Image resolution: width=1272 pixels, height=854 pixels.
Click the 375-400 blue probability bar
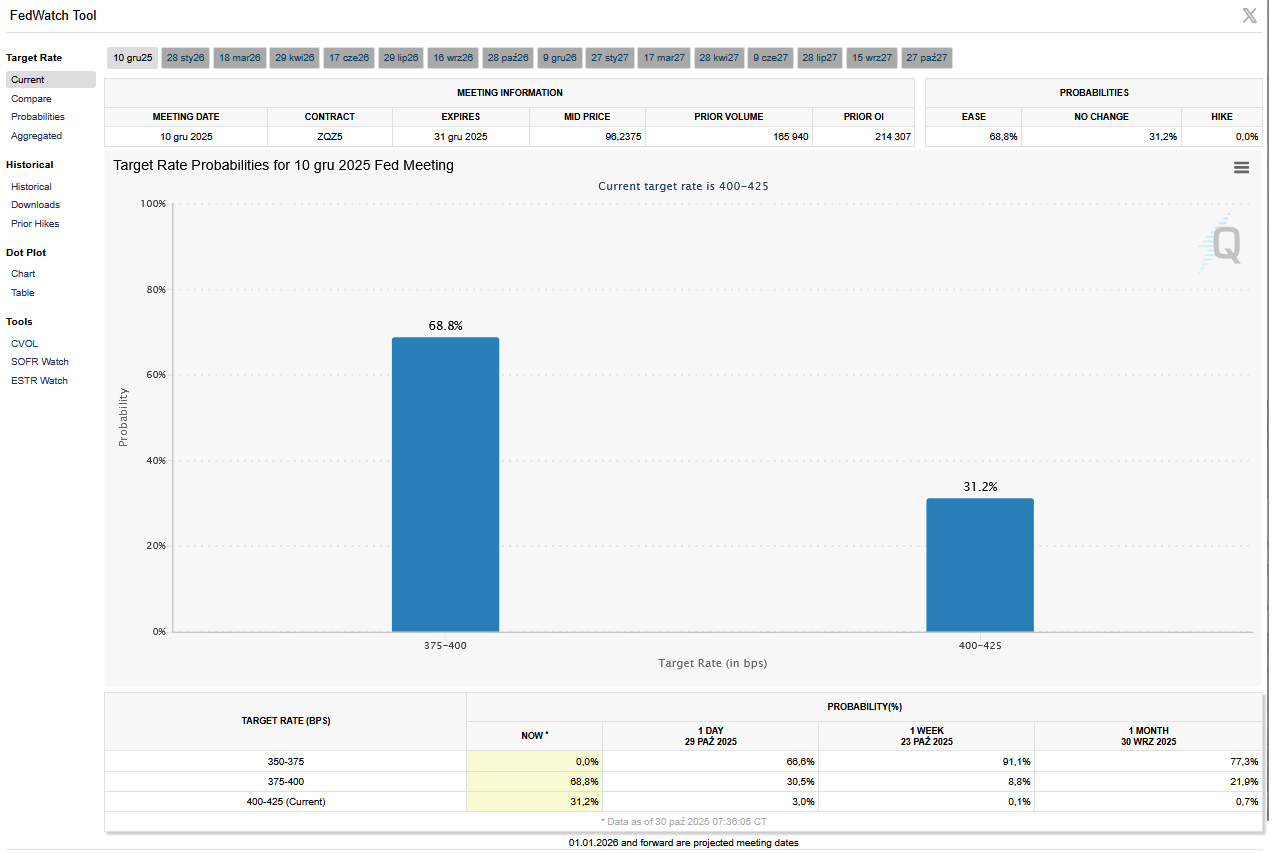445,485
